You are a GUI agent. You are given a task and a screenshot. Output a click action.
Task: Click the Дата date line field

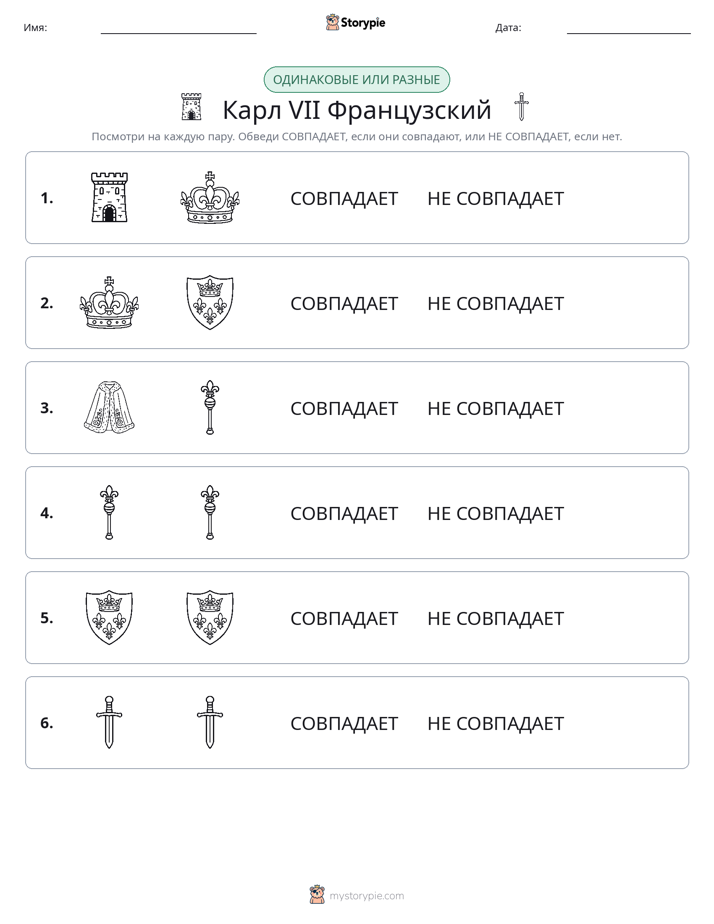(x=629, y=28)
